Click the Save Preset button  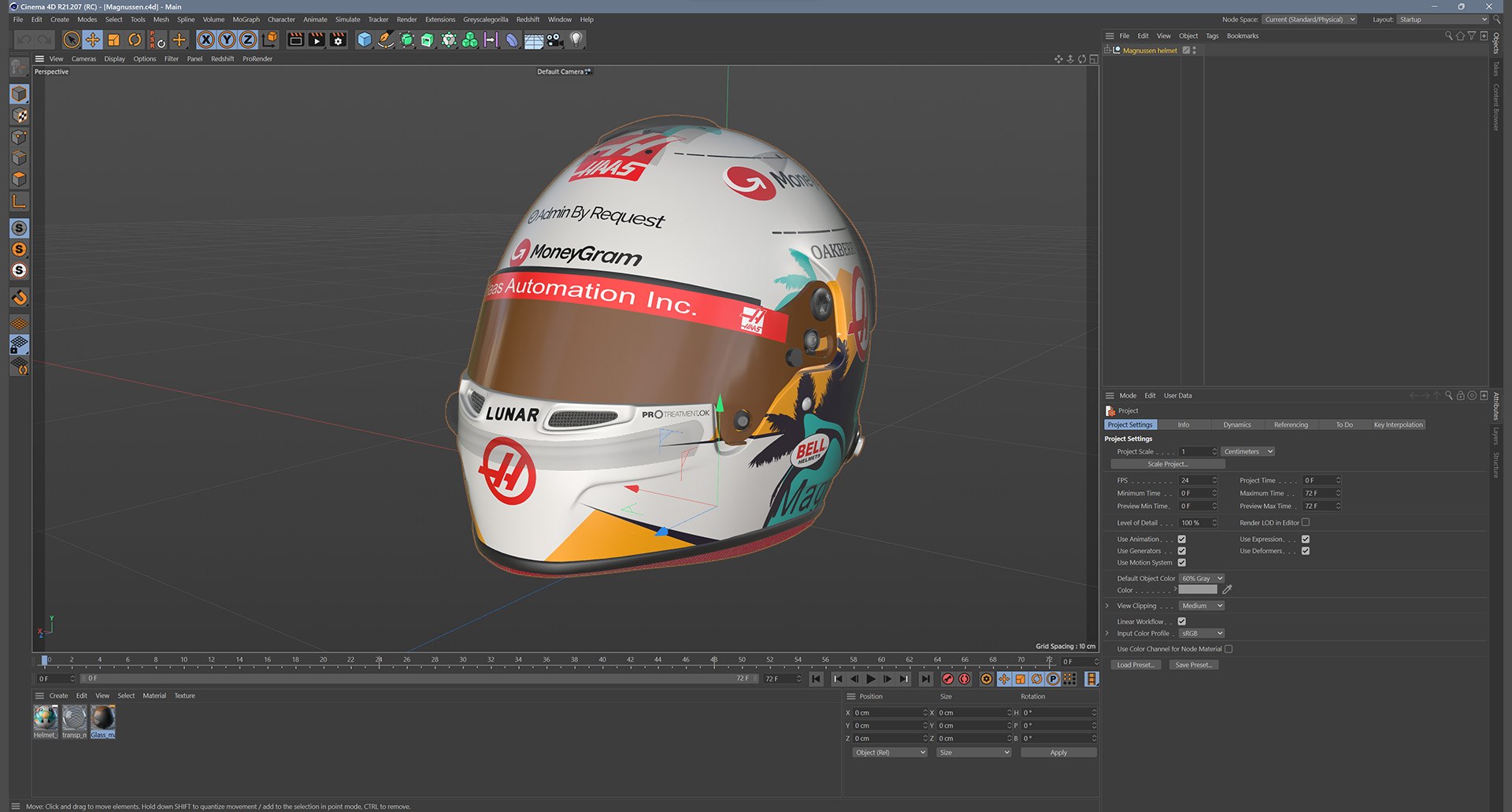(1194, 666)
